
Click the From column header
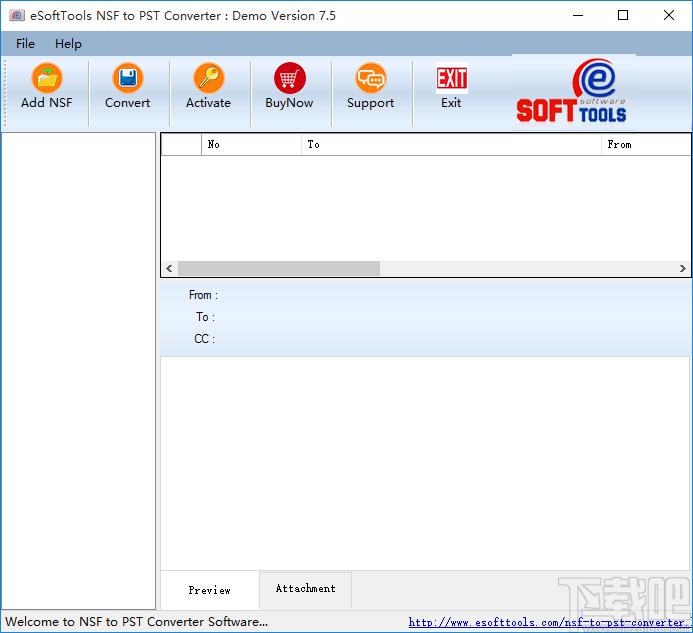pos(646,144)
